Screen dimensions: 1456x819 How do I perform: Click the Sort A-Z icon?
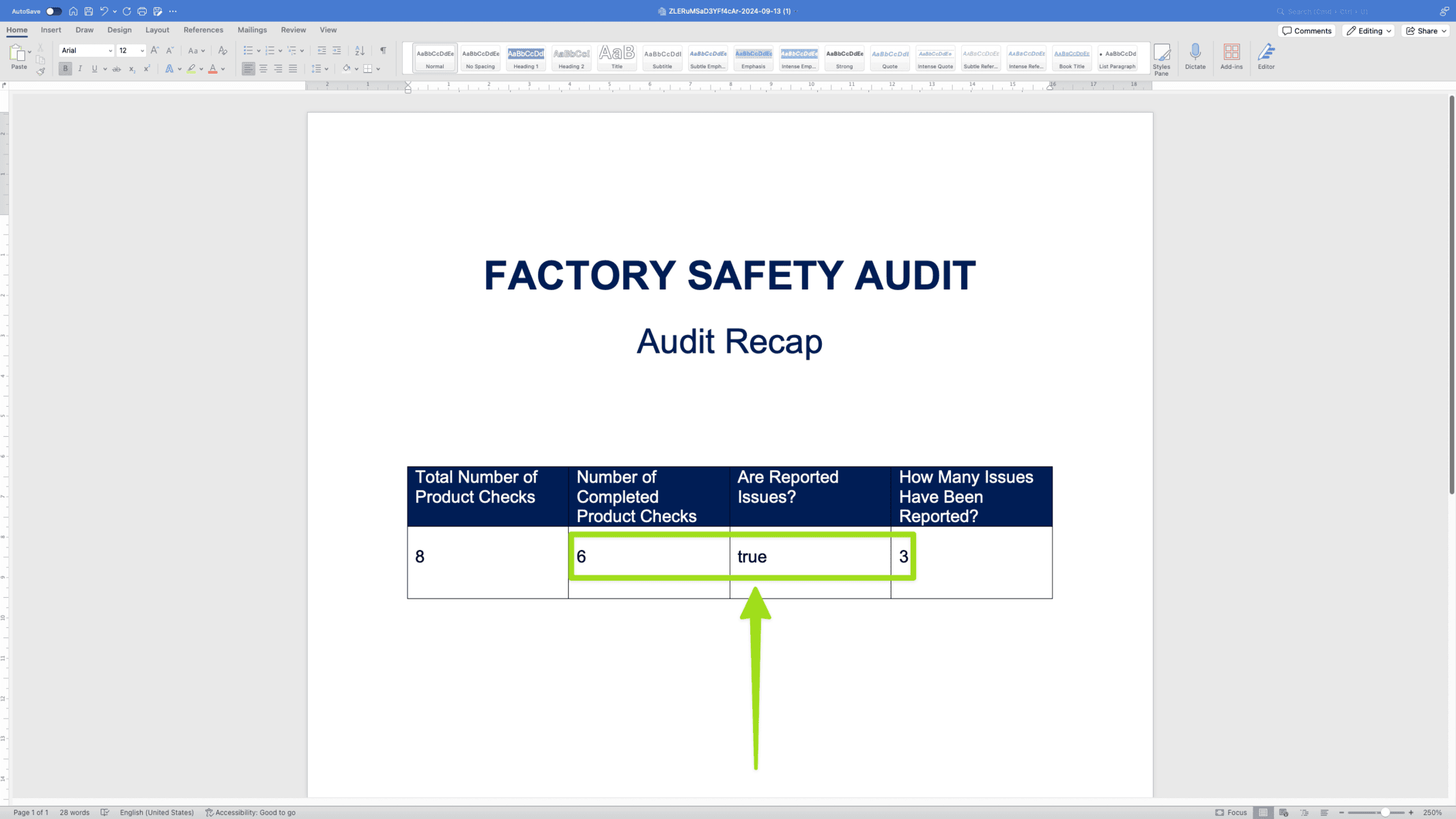(x=360, y=51)
